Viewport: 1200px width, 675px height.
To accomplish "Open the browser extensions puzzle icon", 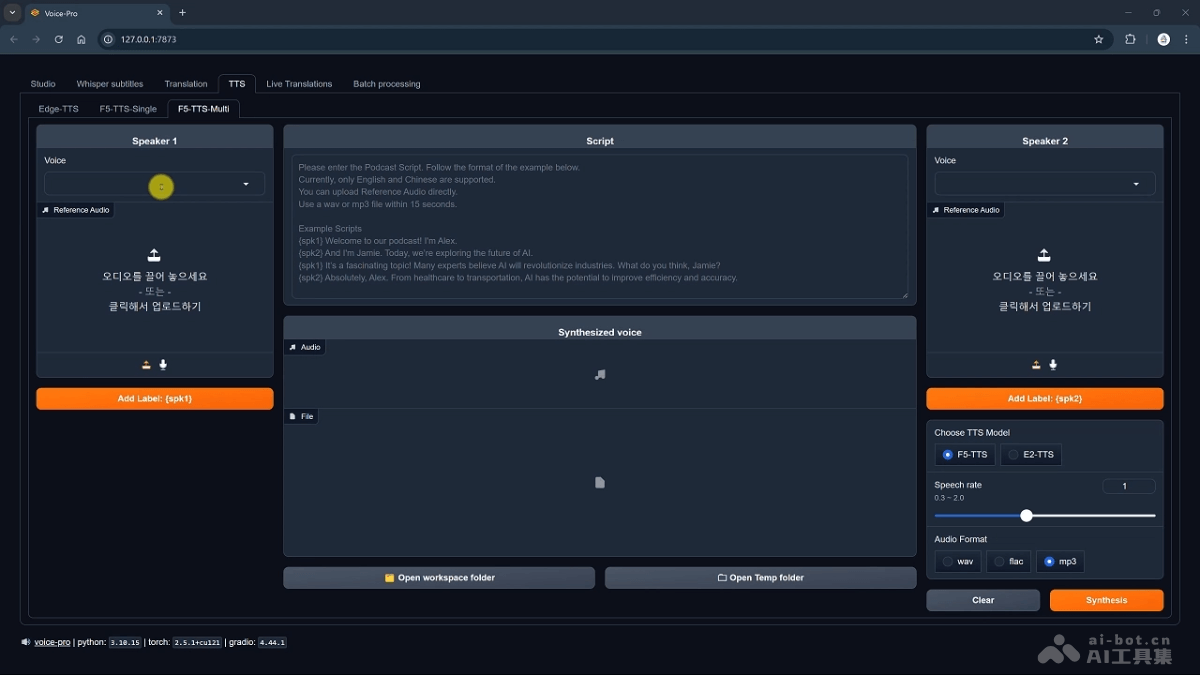I will click(1130, 39).
